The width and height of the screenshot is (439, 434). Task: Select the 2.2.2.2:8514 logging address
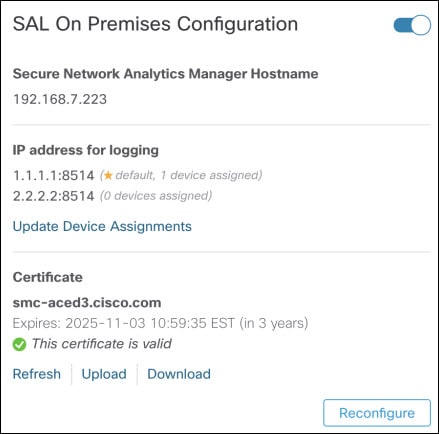click(x=54, y=196)
